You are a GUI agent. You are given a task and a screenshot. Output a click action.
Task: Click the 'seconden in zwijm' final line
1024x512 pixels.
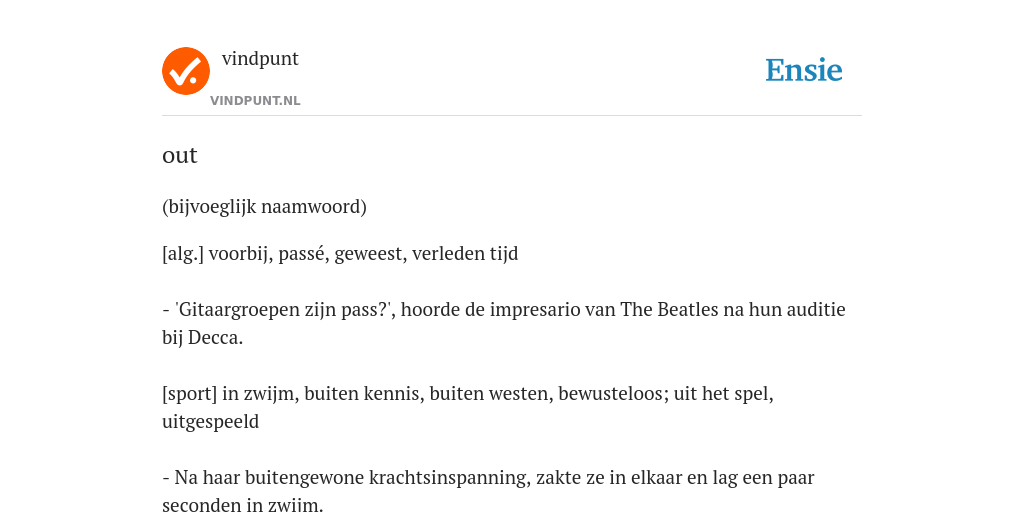[242, 505]
